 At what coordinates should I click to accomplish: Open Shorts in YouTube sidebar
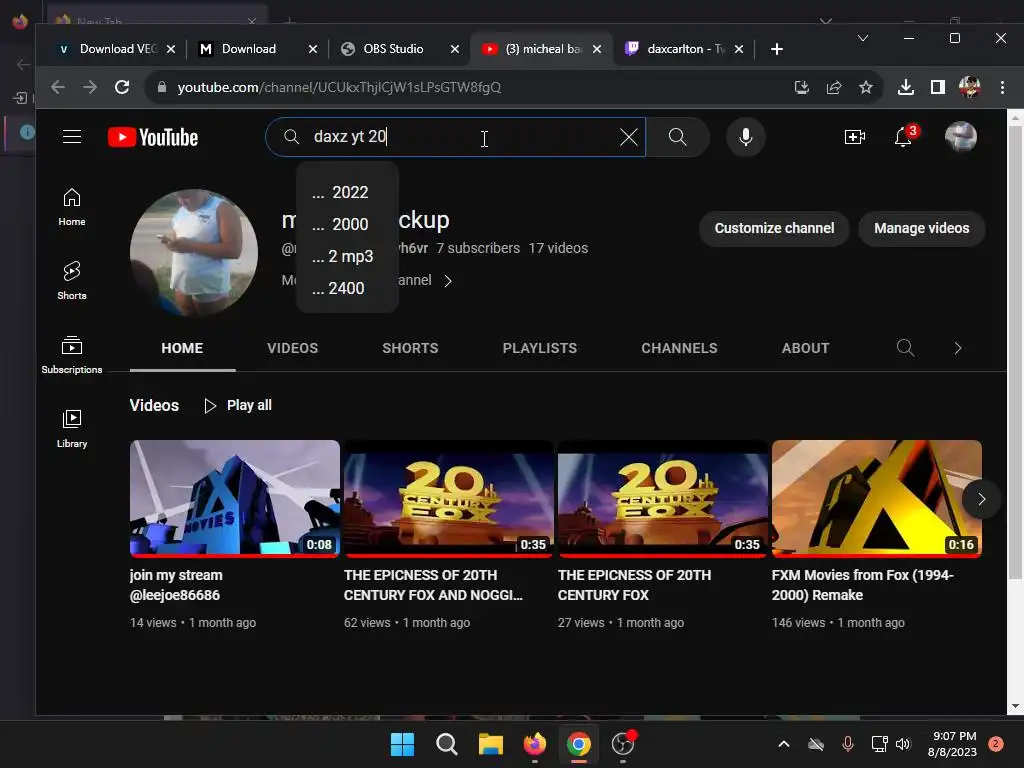(x=72, y=280)
